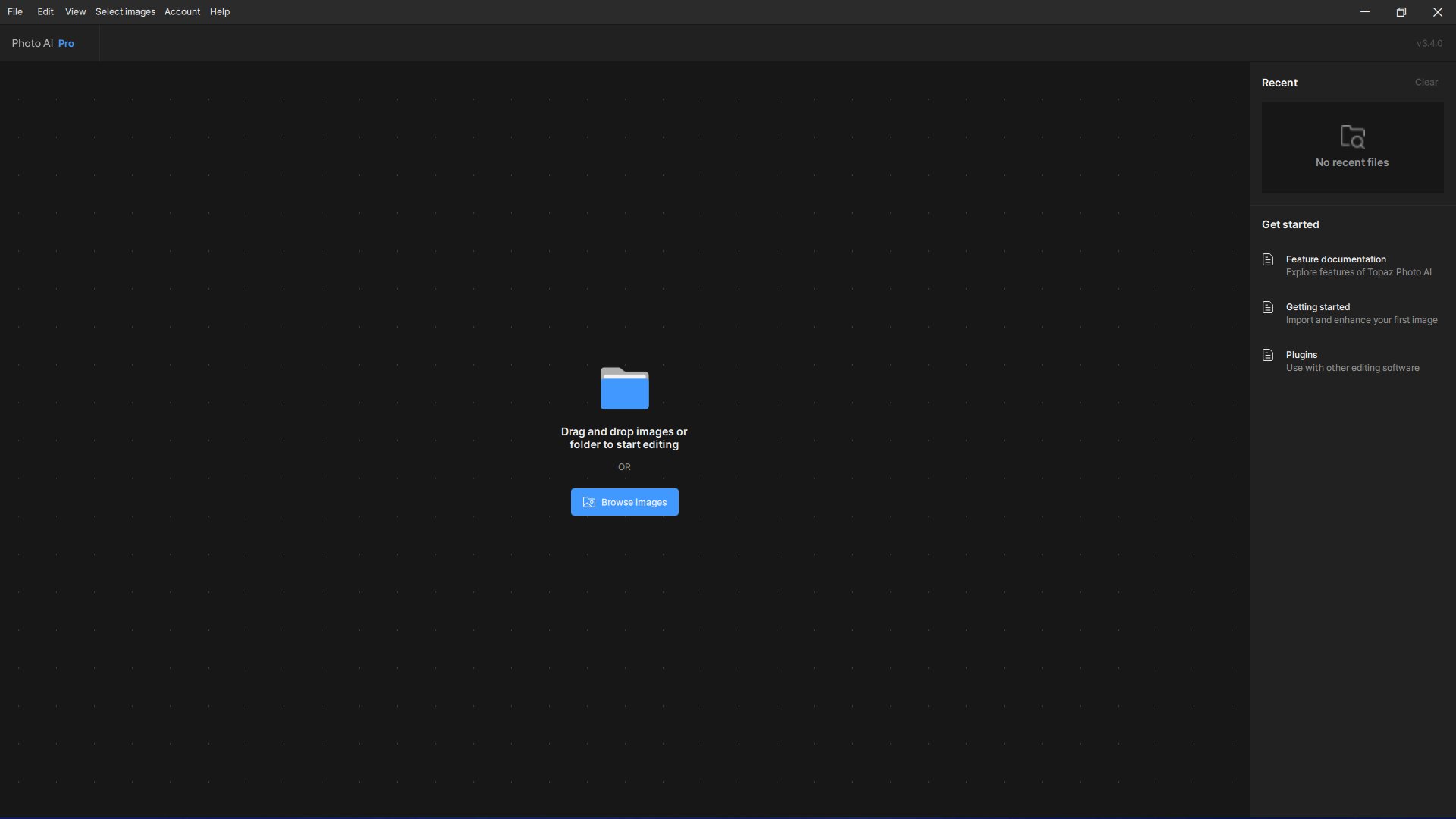
Task: Open the Plugins help link
Action: coord(1301,355)
